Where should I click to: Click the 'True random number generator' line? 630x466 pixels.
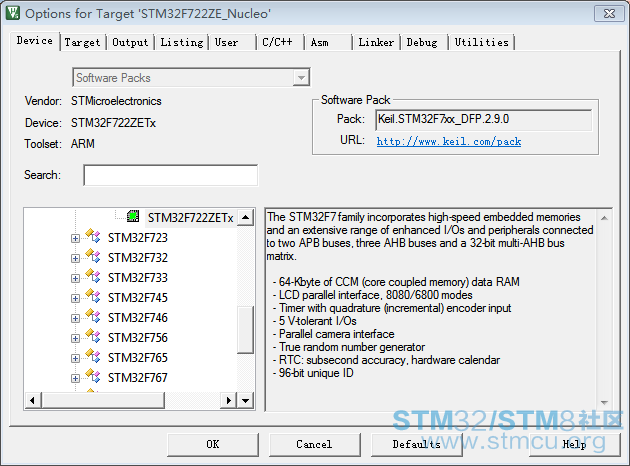[349, 347]
